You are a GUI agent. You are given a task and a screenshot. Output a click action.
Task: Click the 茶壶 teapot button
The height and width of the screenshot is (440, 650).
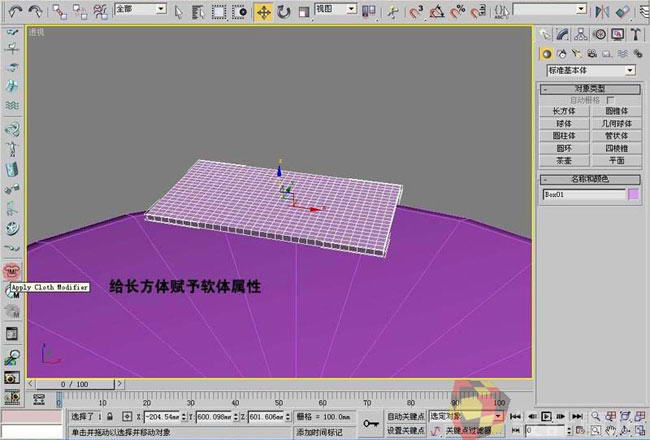coord(564,160)
